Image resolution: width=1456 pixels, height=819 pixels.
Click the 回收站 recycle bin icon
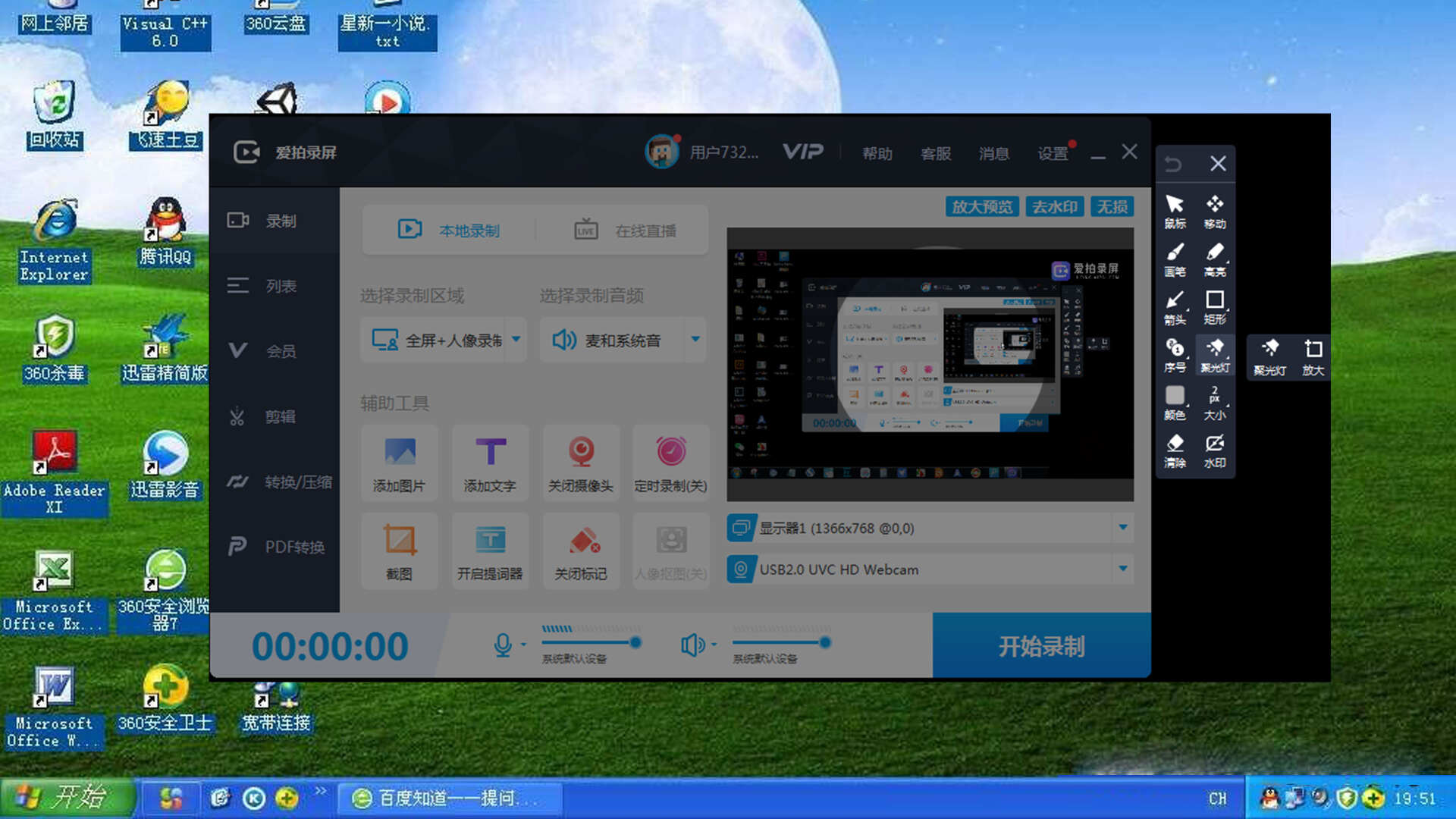point(54,115)
